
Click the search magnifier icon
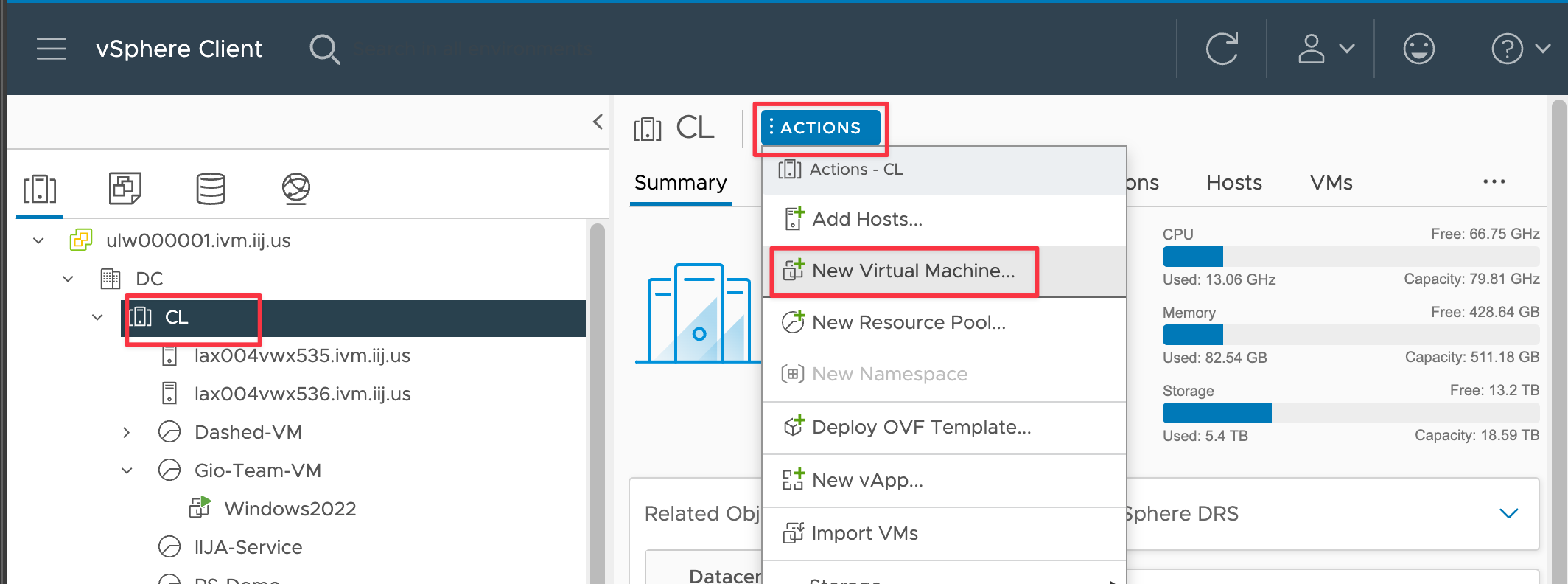pyautogui.click(x=324, y=49)
